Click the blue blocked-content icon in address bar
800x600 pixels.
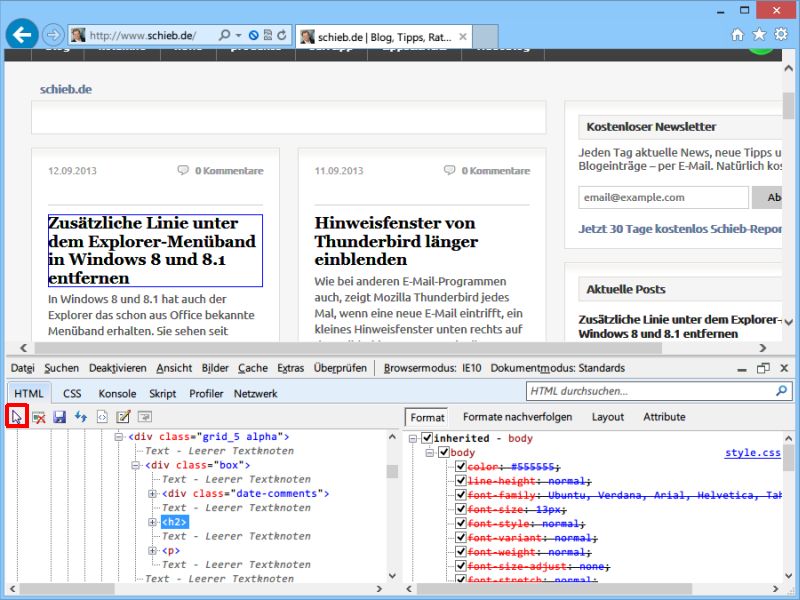[254, 35]
